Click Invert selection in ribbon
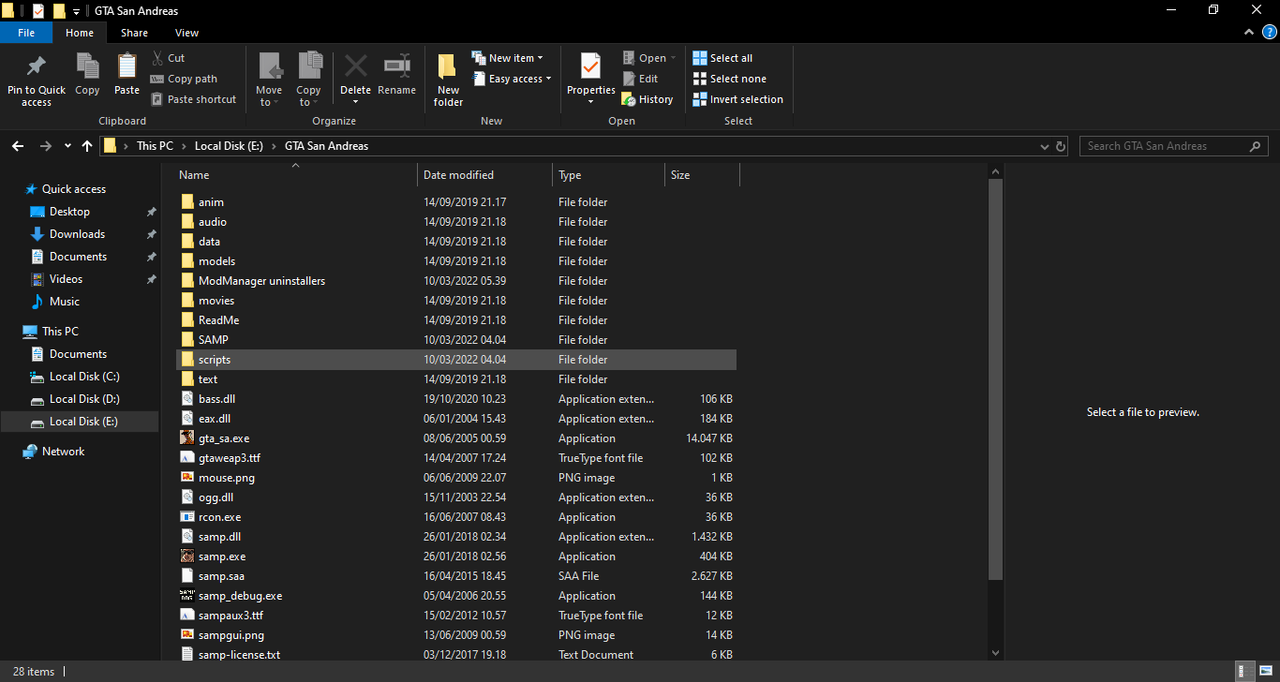This screenshot has width=1280, height=682. [x=738, y=99]
